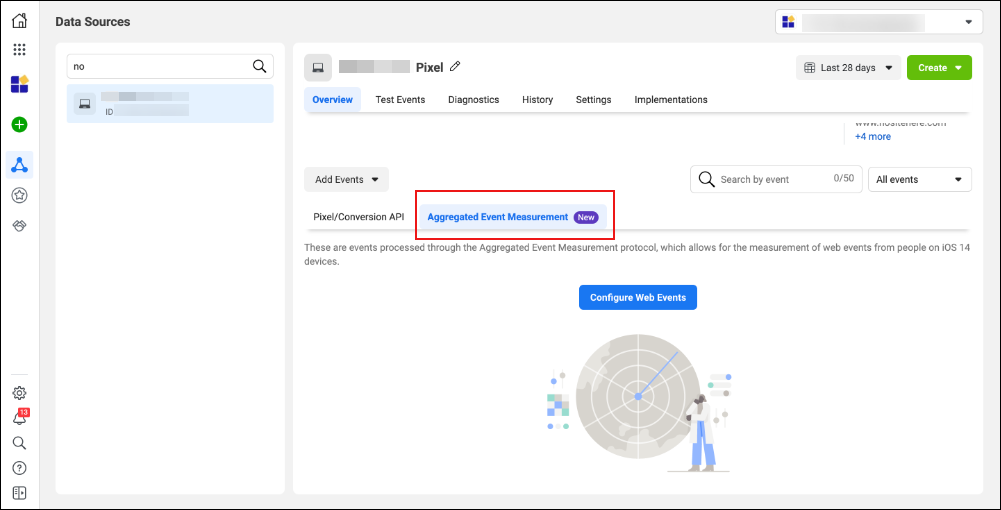Click the pencil edit icon next to Pixel

click(455, 66)
